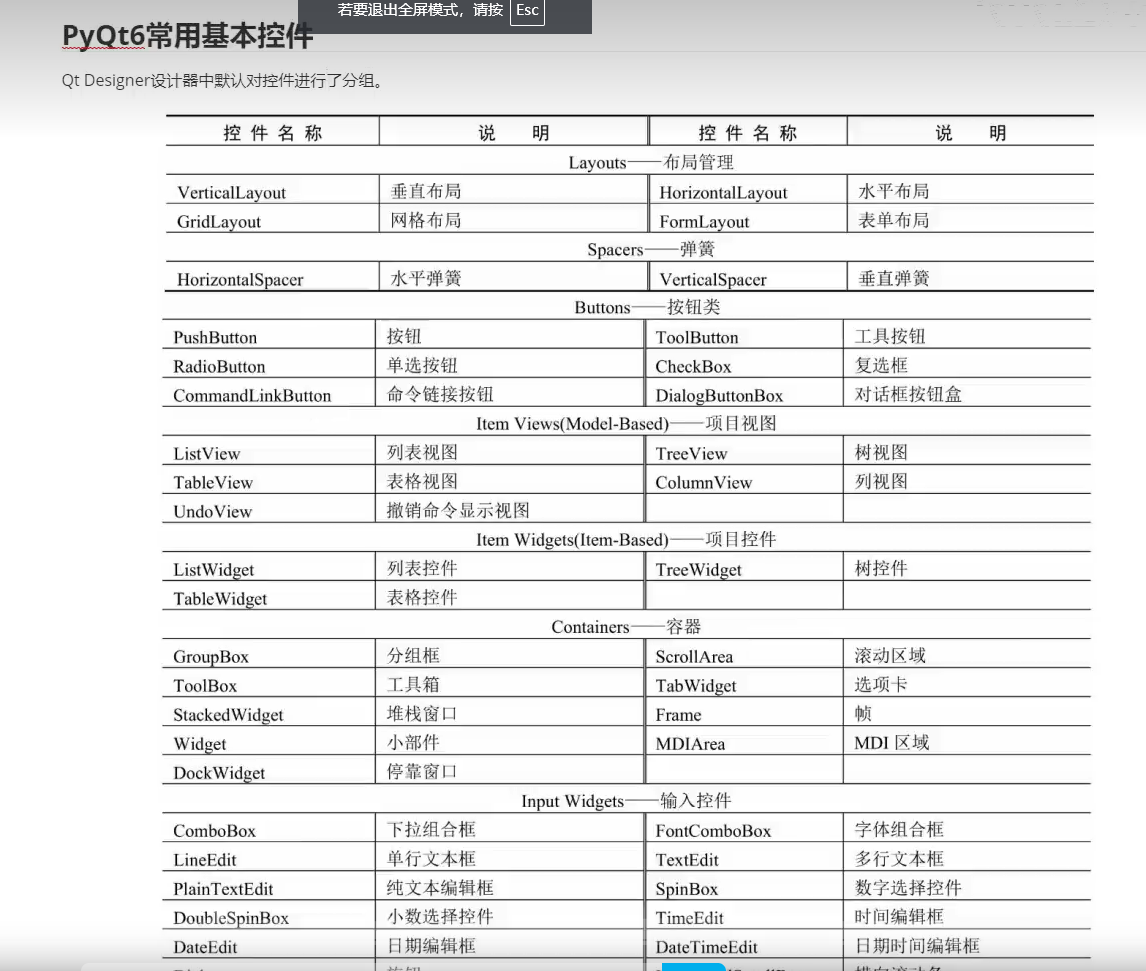Screen dimensions: 1146x971
Task: Select the Item Widgets(Item-Based) section header
Action: click(626, 540)
